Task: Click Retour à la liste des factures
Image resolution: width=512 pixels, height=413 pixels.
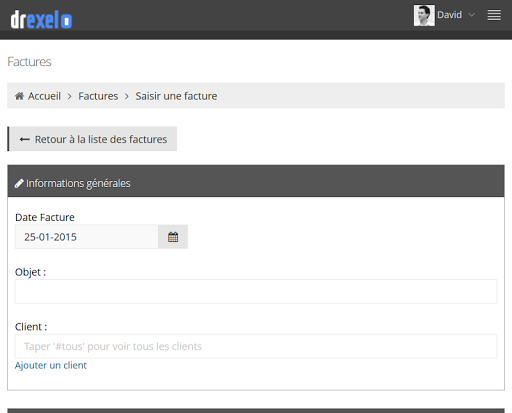Action: pos(92,139)
